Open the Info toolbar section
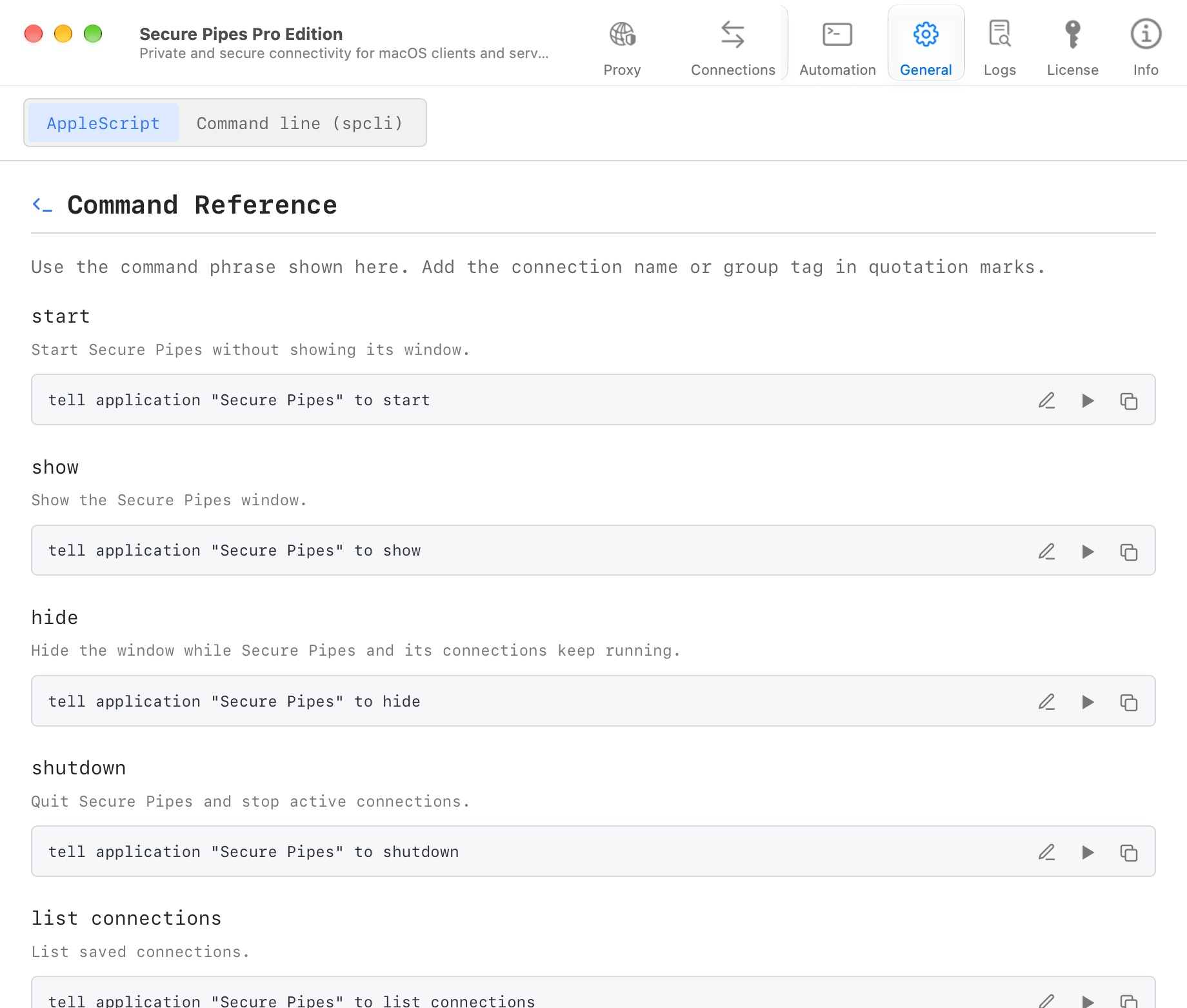The height and width of the screenshot is (1008, 1187). 1146,47
